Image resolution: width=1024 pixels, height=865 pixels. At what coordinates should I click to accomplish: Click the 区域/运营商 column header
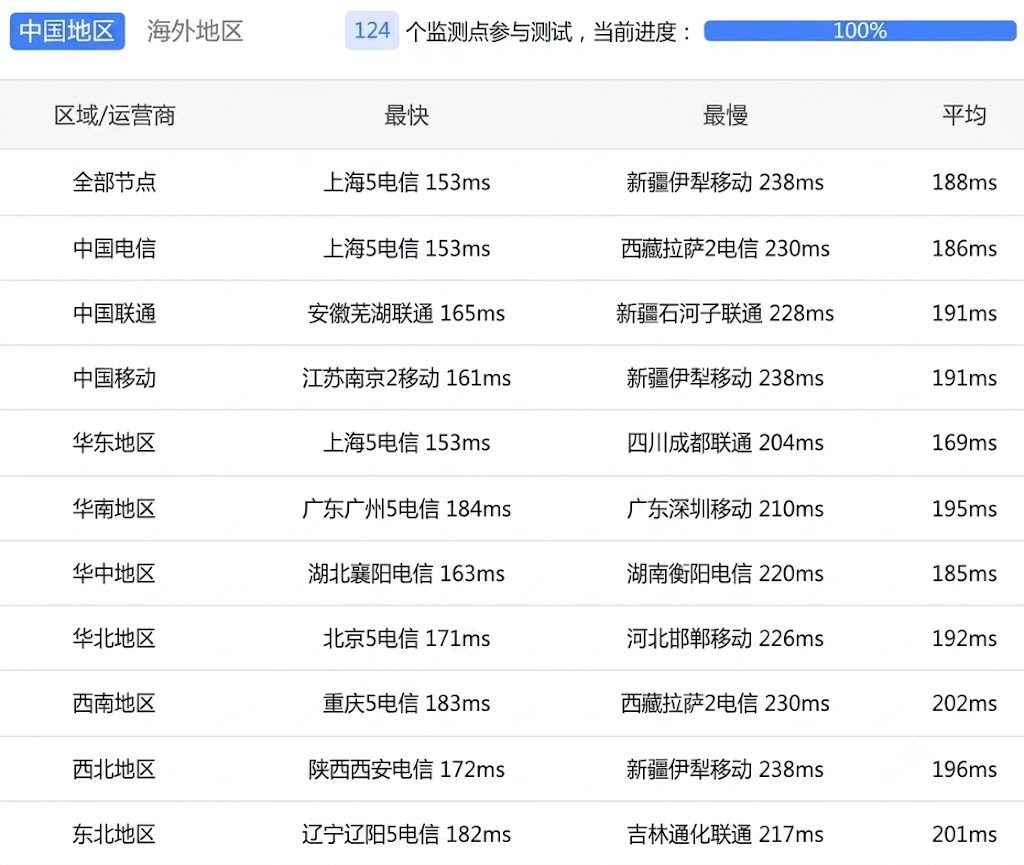click(x=114, y=116)
